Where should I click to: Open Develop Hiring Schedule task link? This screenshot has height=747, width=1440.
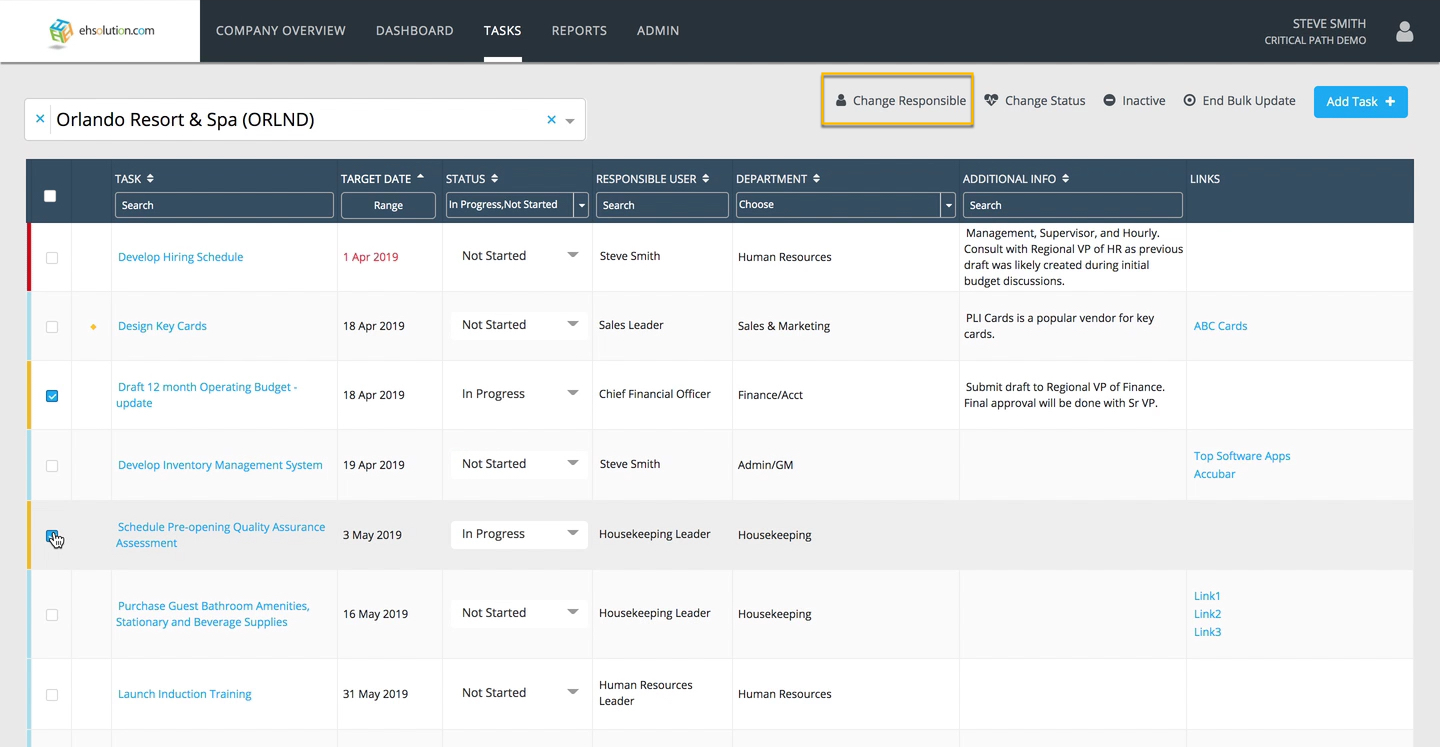pos(180,257)
